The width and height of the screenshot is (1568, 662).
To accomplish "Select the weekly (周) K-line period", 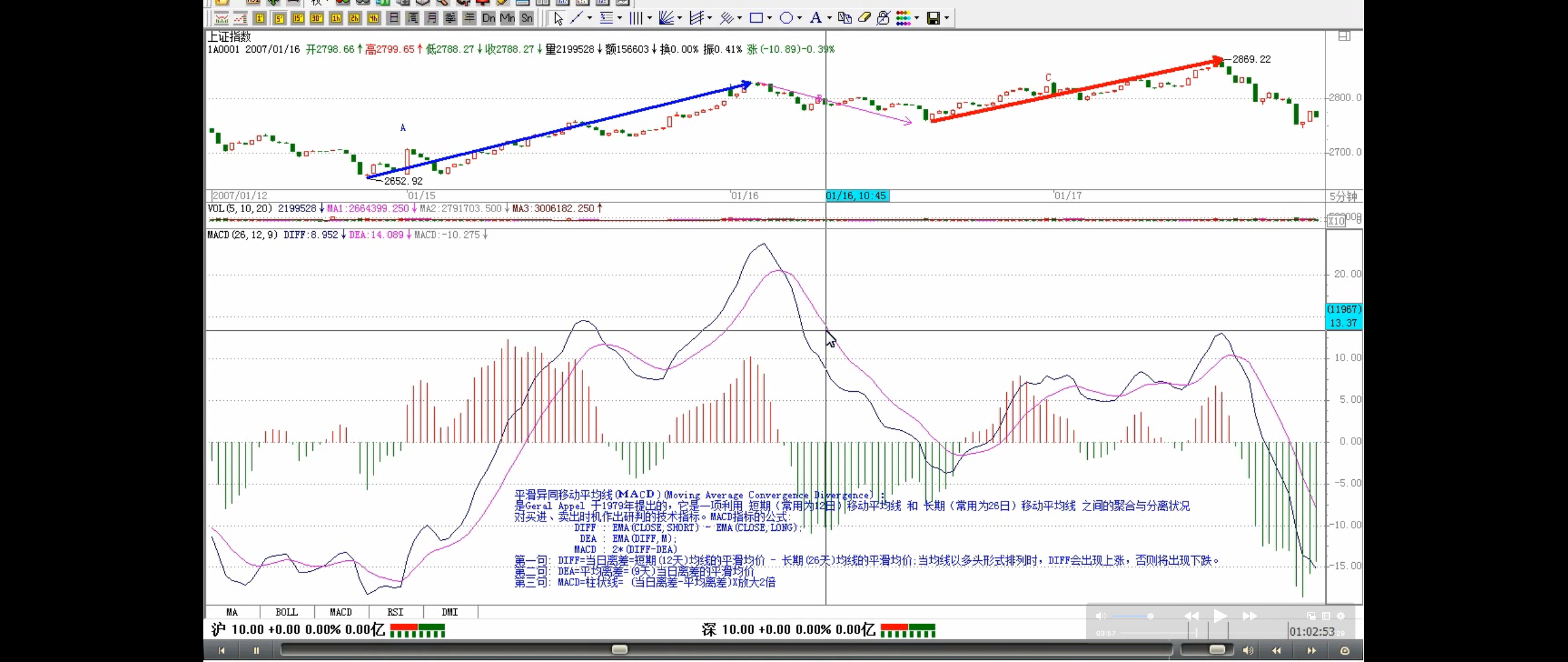I will pyautogui.click(x=412, y=18).
